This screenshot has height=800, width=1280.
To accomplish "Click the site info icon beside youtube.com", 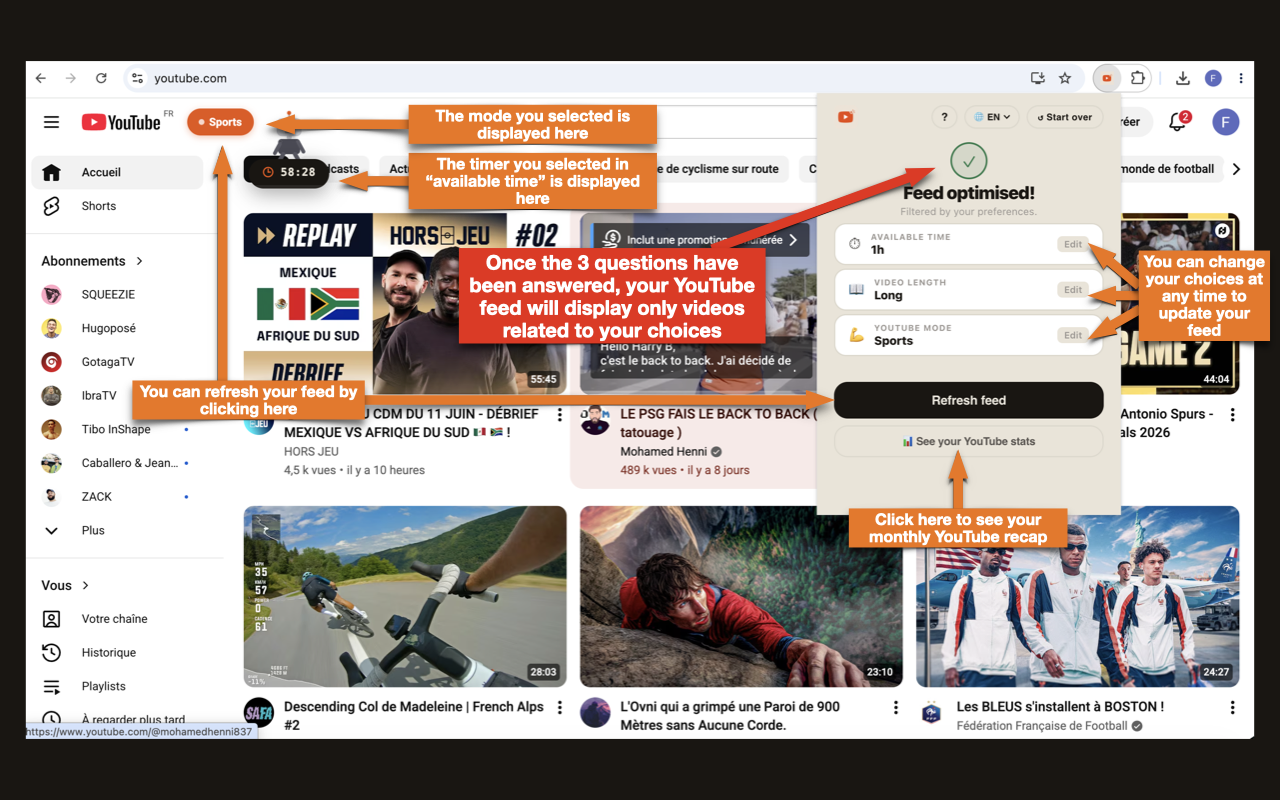I will click(137, 78).
